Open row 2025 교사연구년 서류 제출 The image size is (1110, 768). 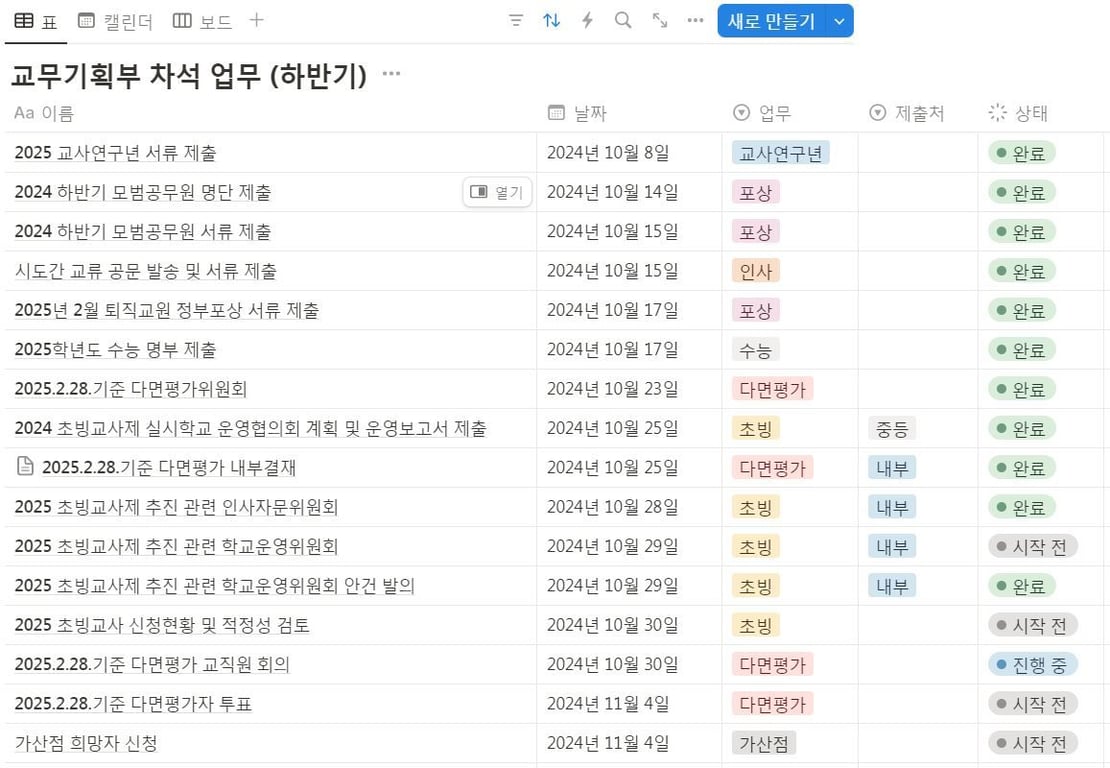(x=115, y=153)
